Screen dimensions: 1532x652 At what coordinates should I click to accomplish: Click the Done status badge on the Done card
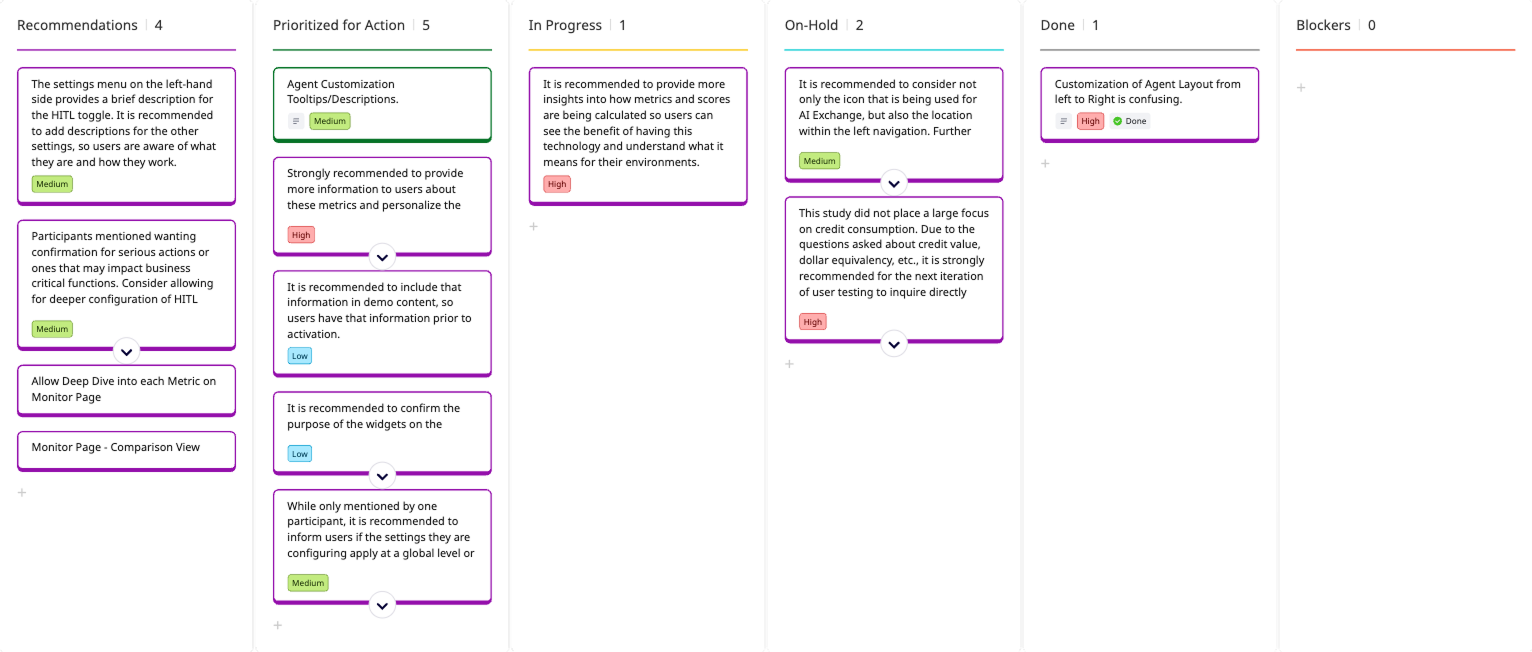coord(1130,121)
